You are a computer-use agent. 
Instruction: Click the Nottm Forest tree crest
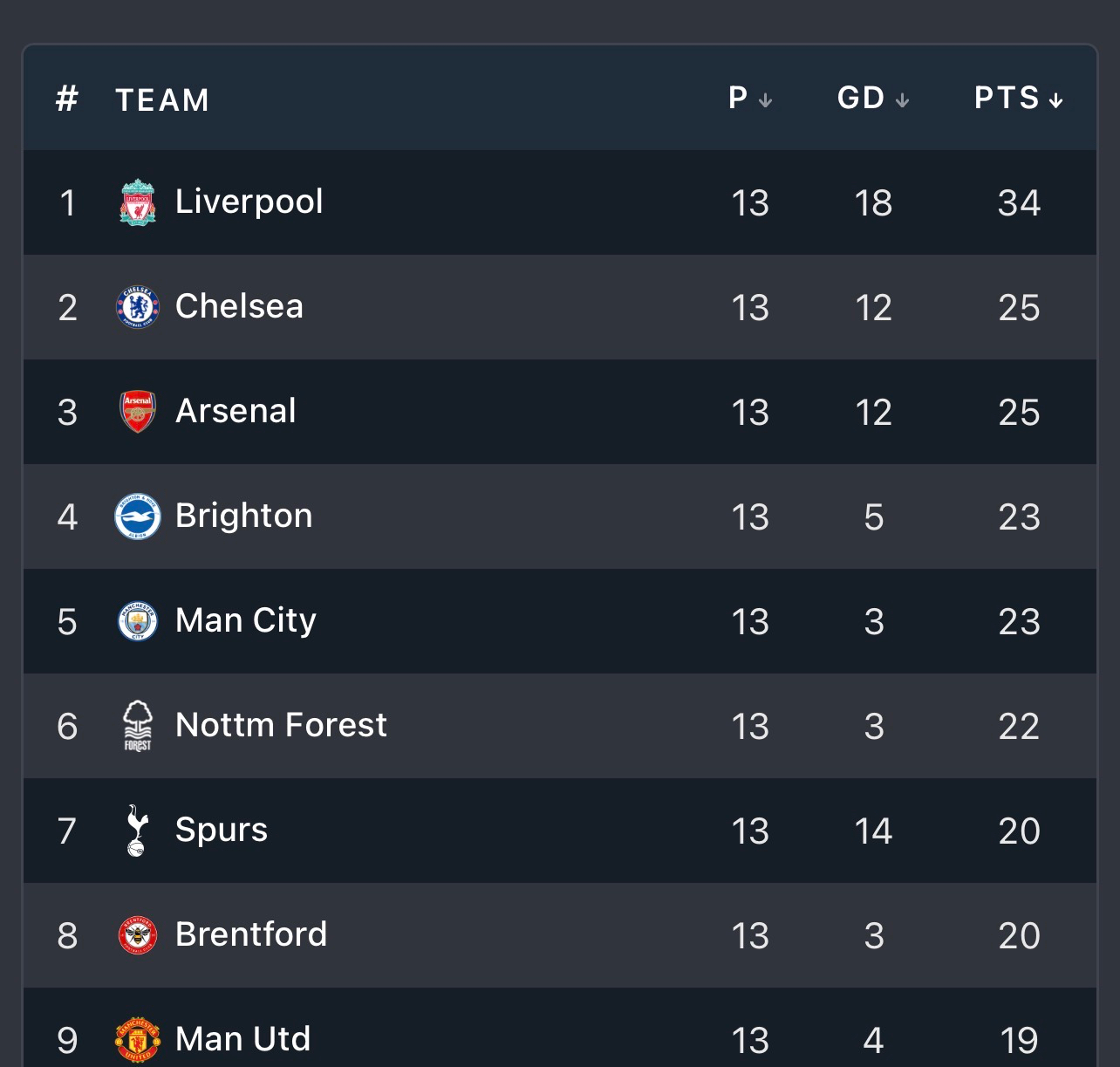[138, 726]
